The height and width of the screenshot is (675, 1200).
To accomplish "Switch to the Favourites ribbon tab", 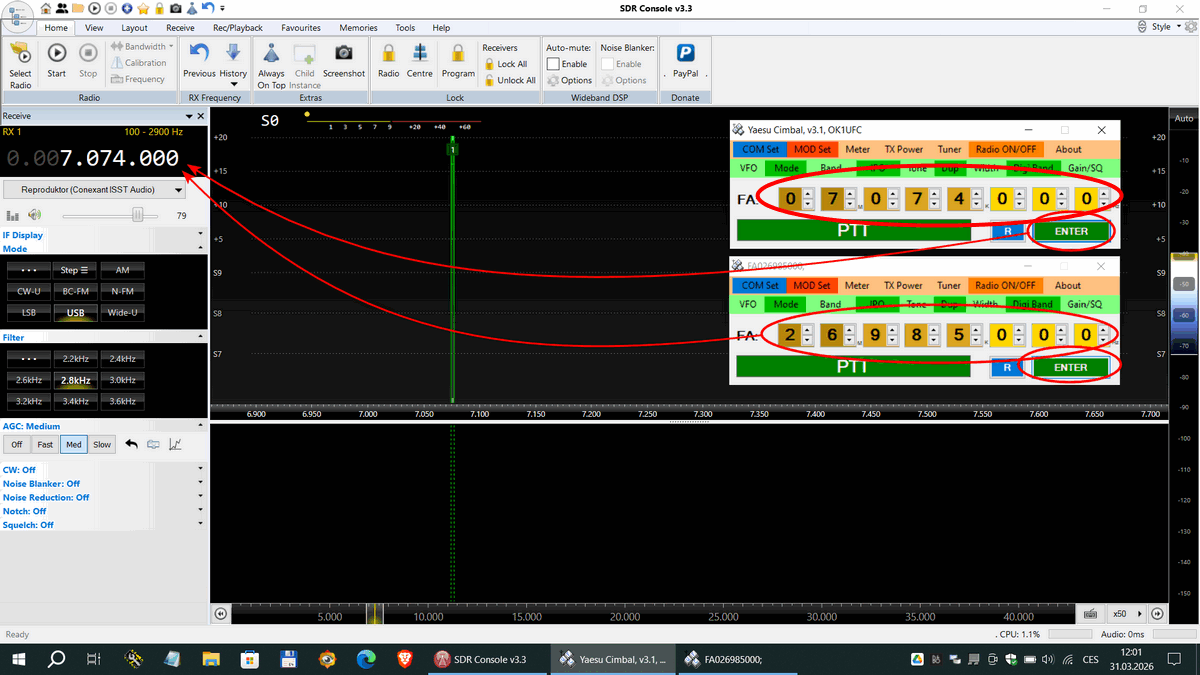I will (301, 28).
